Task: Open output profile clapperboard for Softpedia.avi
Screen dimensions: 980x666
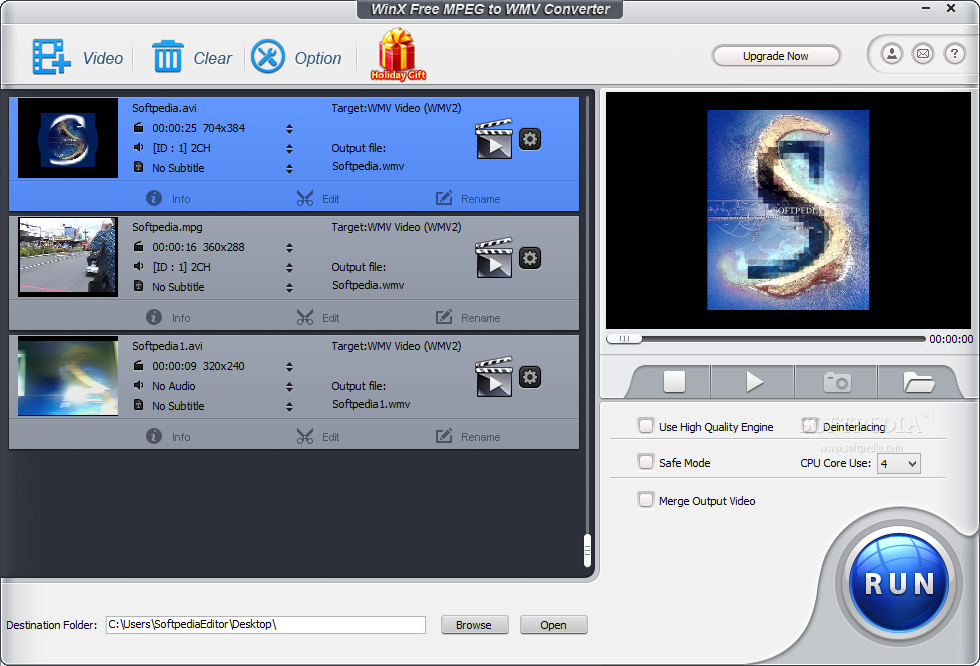Action: click(x=494, y=139)
